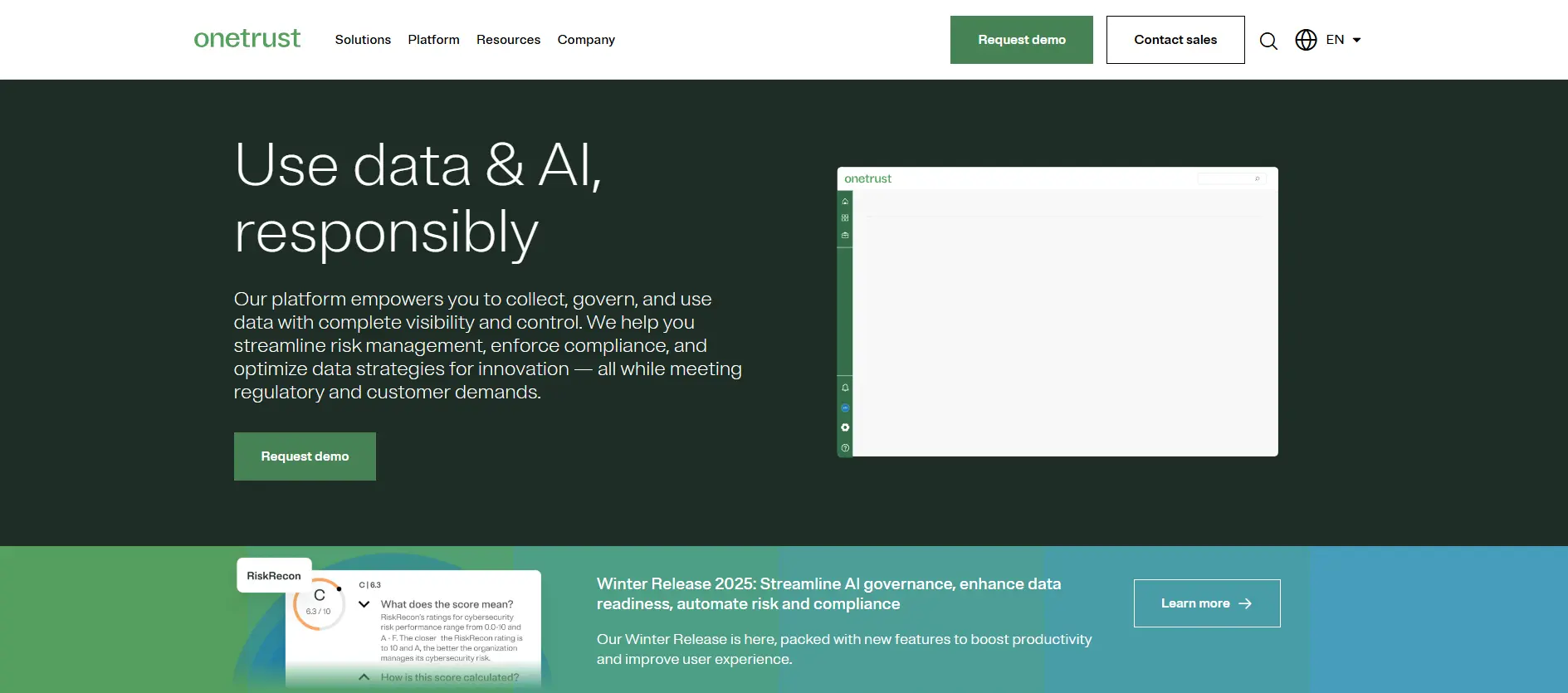Click help question-mark icon in mockup sidebar
Image resolution: width=1568 pixels, height=693 pixels.
845,448
